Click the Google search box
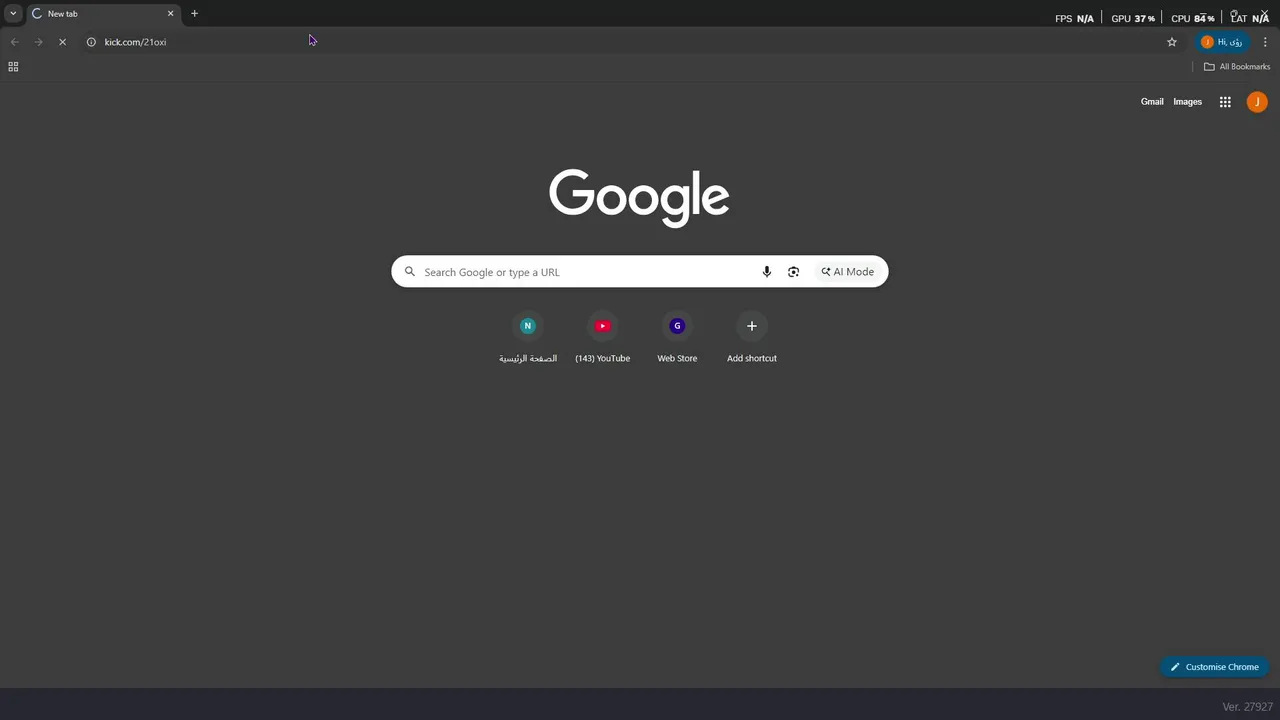 coord(639,272)
